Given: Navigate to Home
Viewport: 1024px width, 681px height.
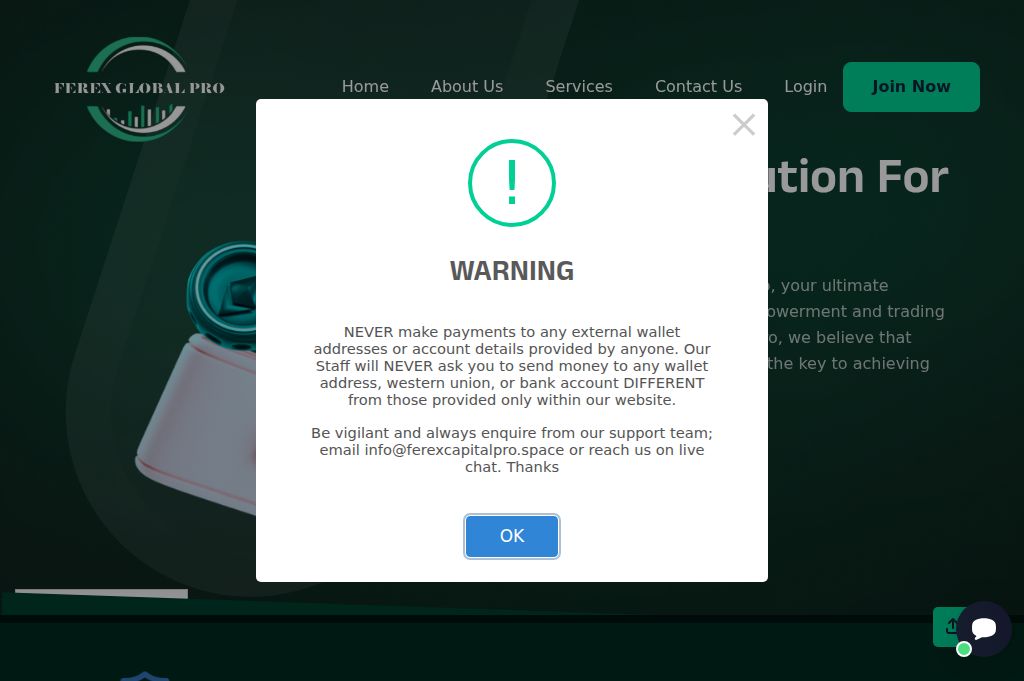Looking at the screenshot, I should point(365,86).
